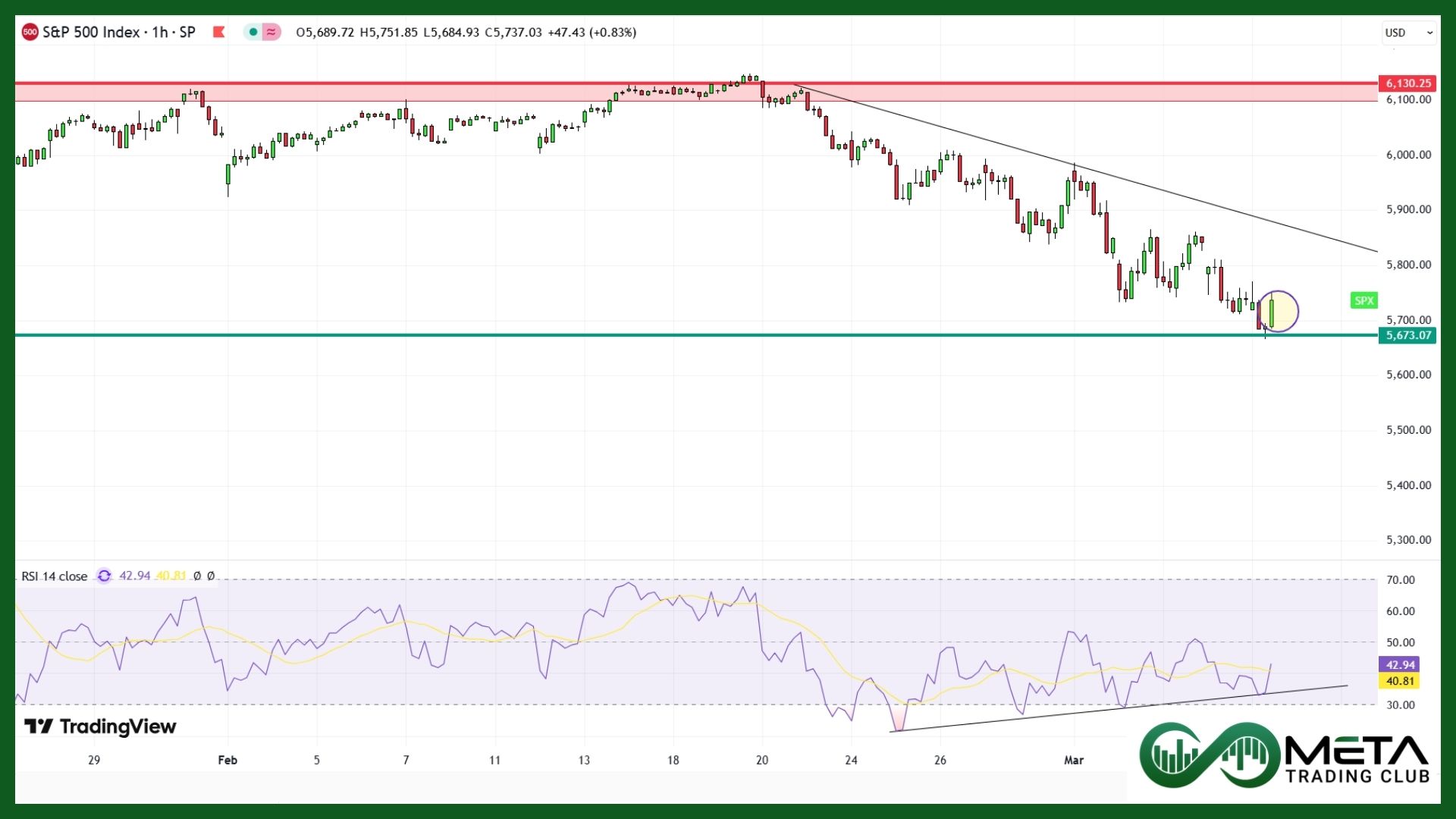Click the Mar date label on time axis
Viewport: 1456px width, 819px height.
point(1074,760)
